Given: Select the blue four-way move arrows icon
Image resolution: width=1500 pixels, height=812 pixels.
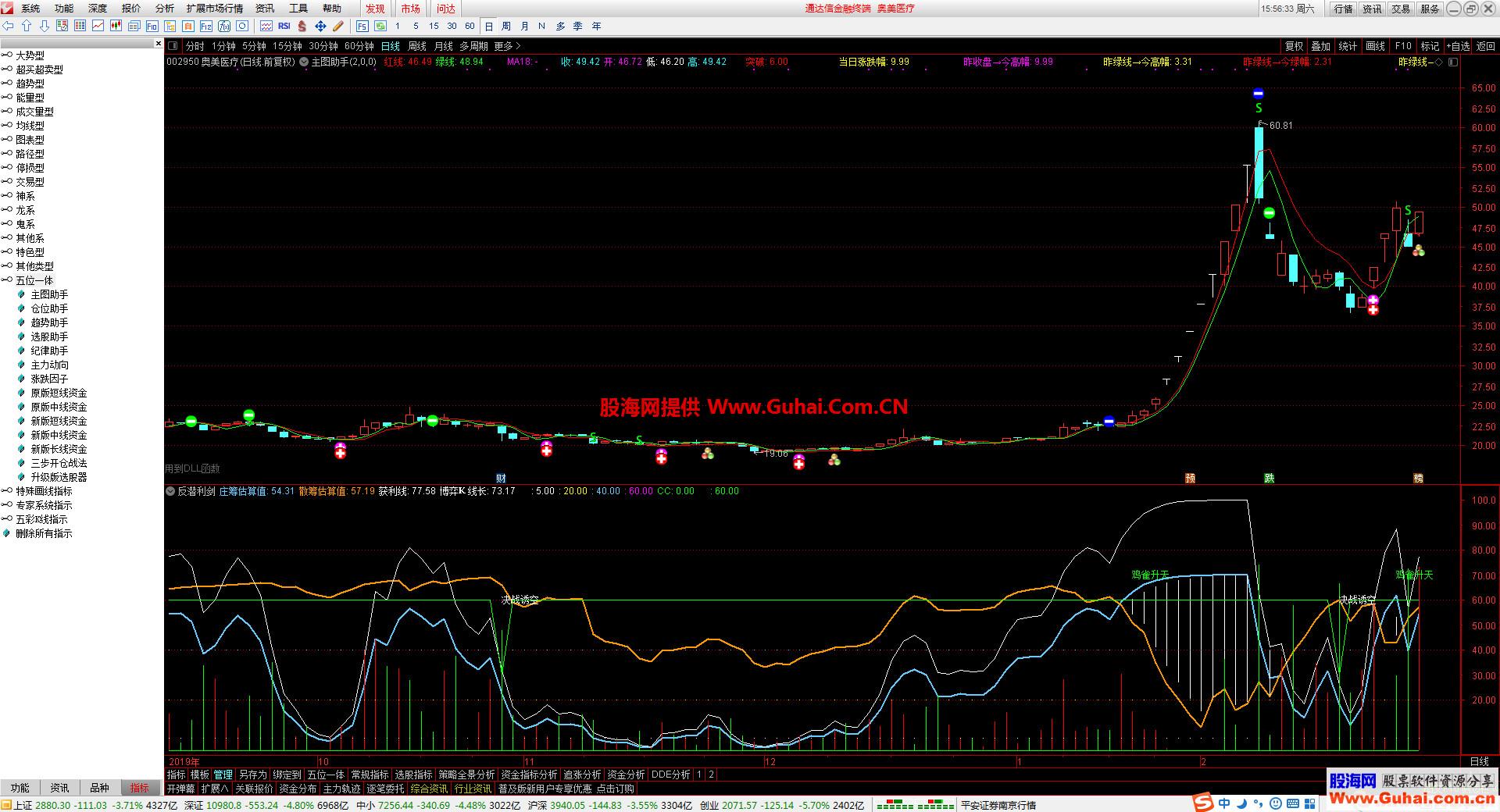Looking at the screenshot, I should click(x=320, y=26).
